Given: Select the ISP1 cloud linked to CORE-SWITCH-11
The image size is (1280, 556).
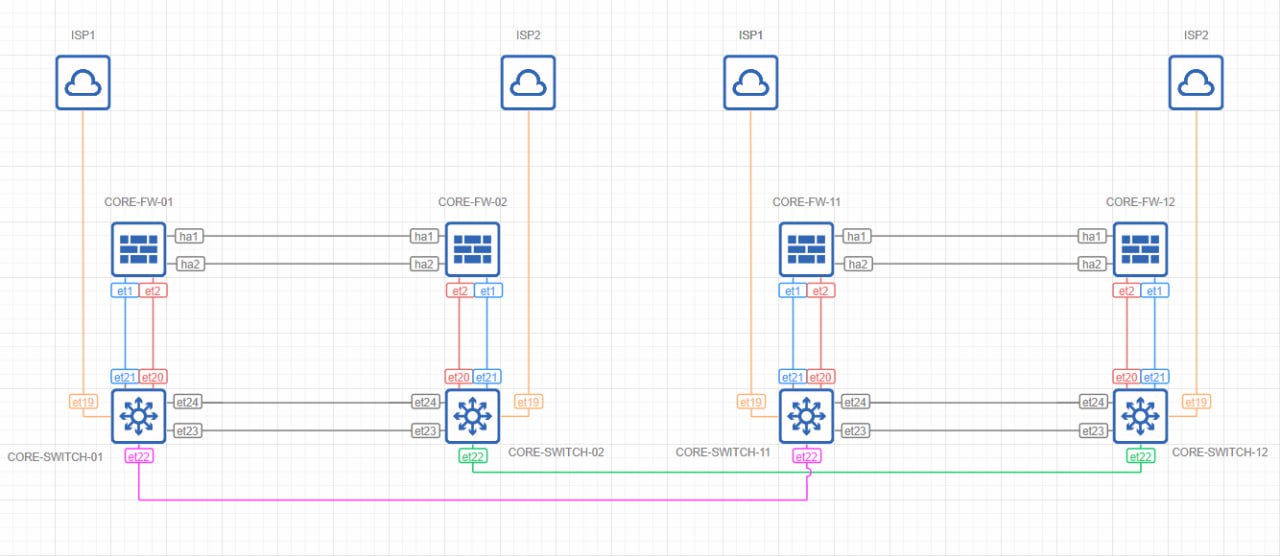Looking at the screenshot, I should tap(751, 82).
